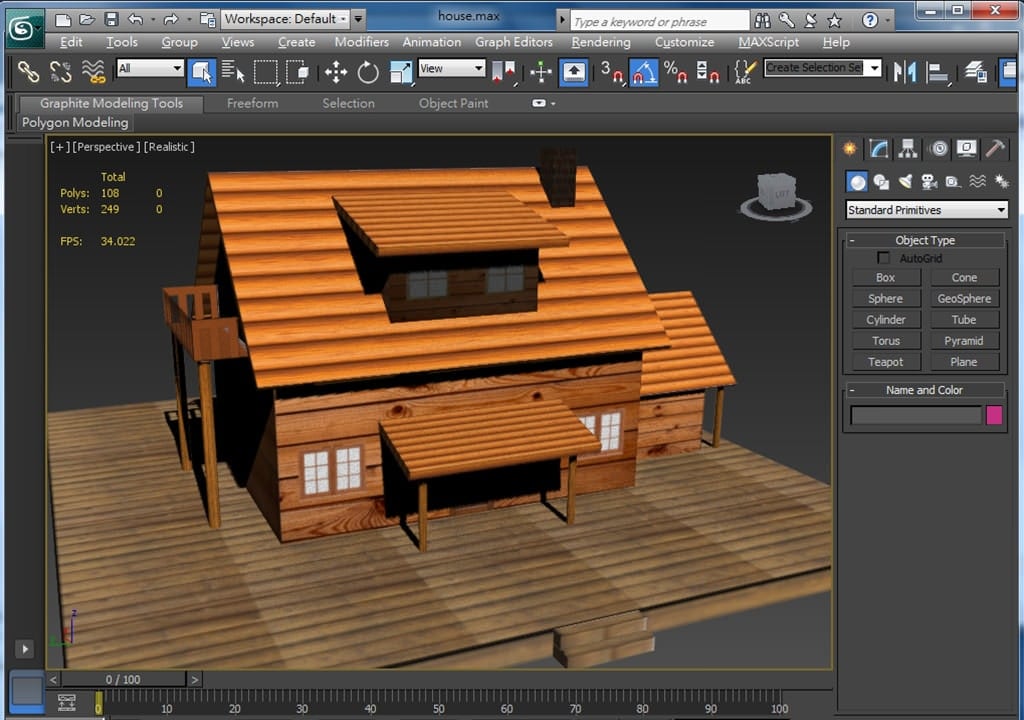This screenshot has width=1024, height=720.
Task: Open the Standard Primitives dropdown
Action: pyautogui.click(x=926, y=210)
